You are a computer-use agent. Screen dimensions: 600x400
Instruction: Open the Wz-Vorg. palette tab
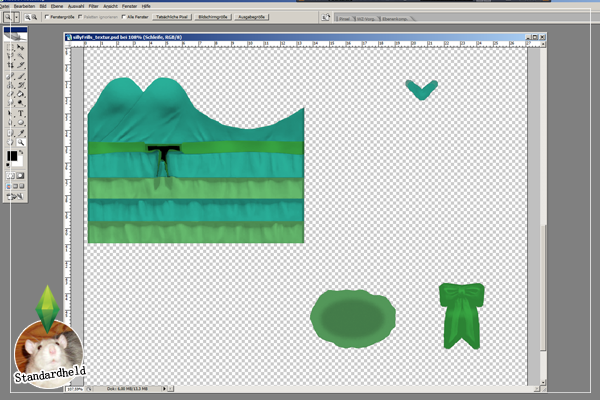click(x=366, y=18)
